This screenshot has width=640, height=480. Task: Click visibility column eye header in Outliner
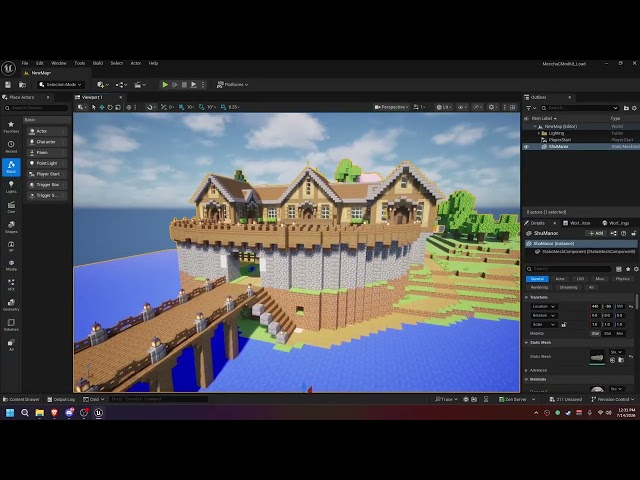point(527,118)
